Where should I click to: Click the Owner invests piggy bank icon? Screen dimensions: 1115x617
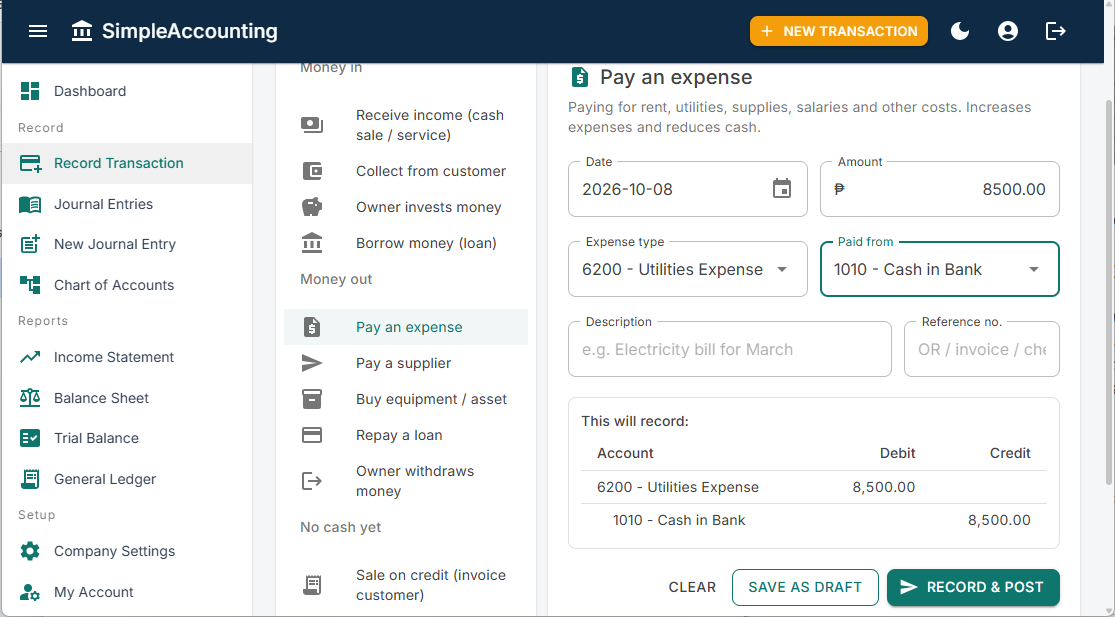click(312, 207)
